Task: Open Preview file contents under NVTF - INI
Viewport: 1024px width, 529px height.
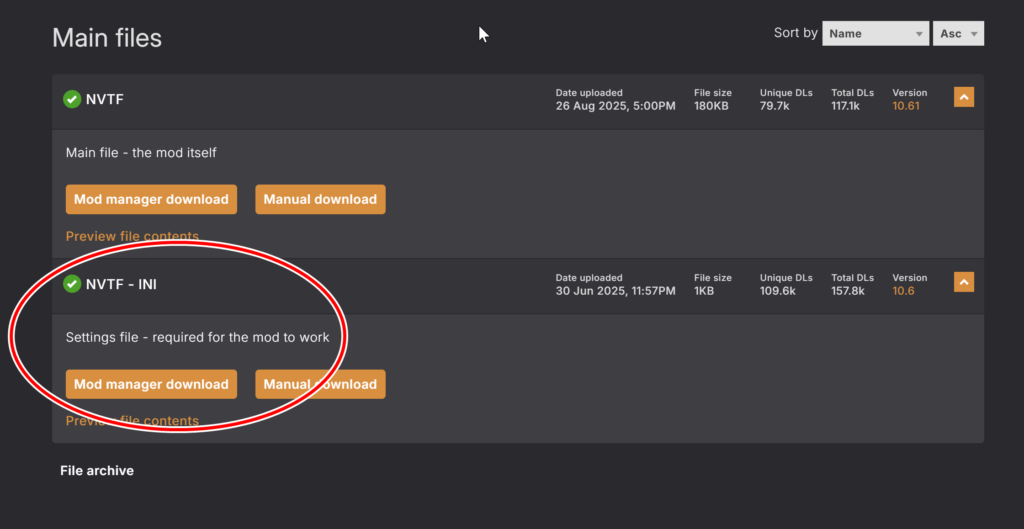Action: pyautogui.click(x=132, y=421)
